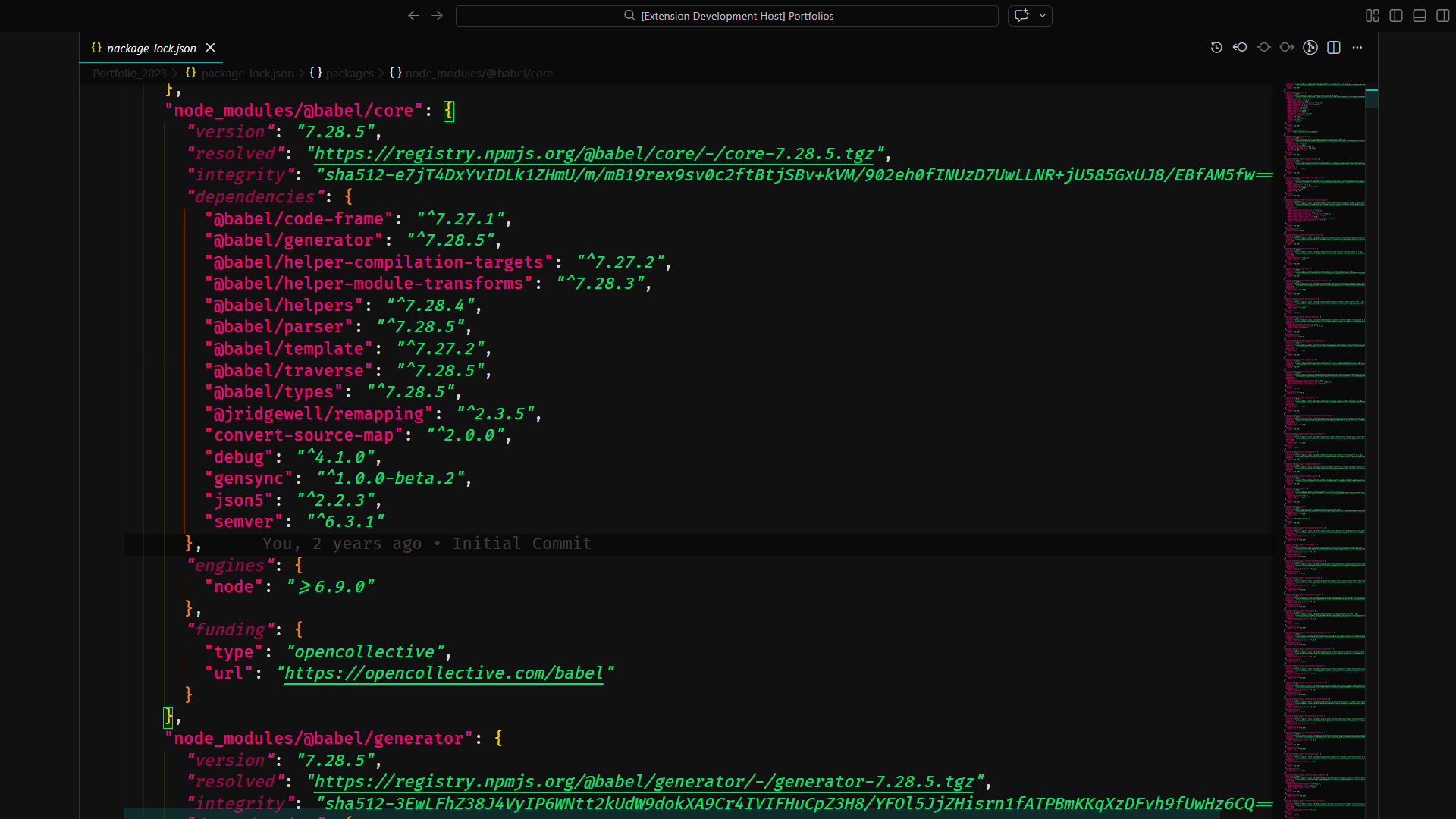This screenshot has height=819, width=1456.
Task: Split the editor to the right
Action: tap(1335, 47)
